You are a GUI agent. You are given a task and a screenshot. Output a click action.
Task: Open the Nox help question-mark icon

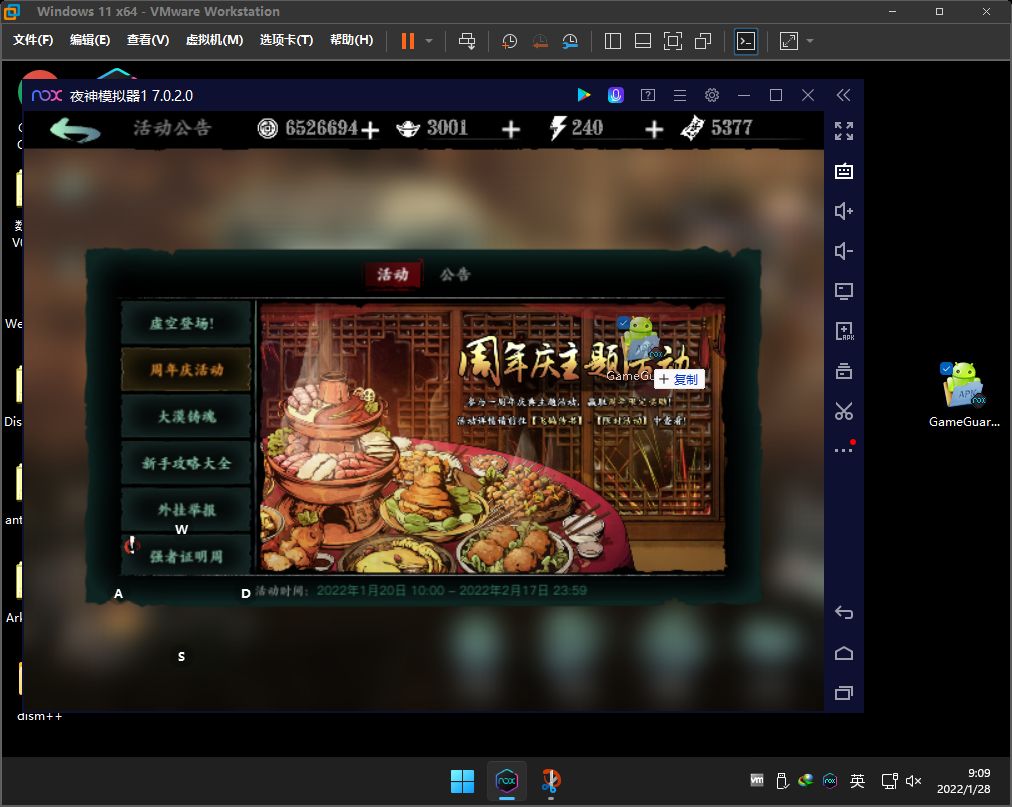tap(647, 96)
